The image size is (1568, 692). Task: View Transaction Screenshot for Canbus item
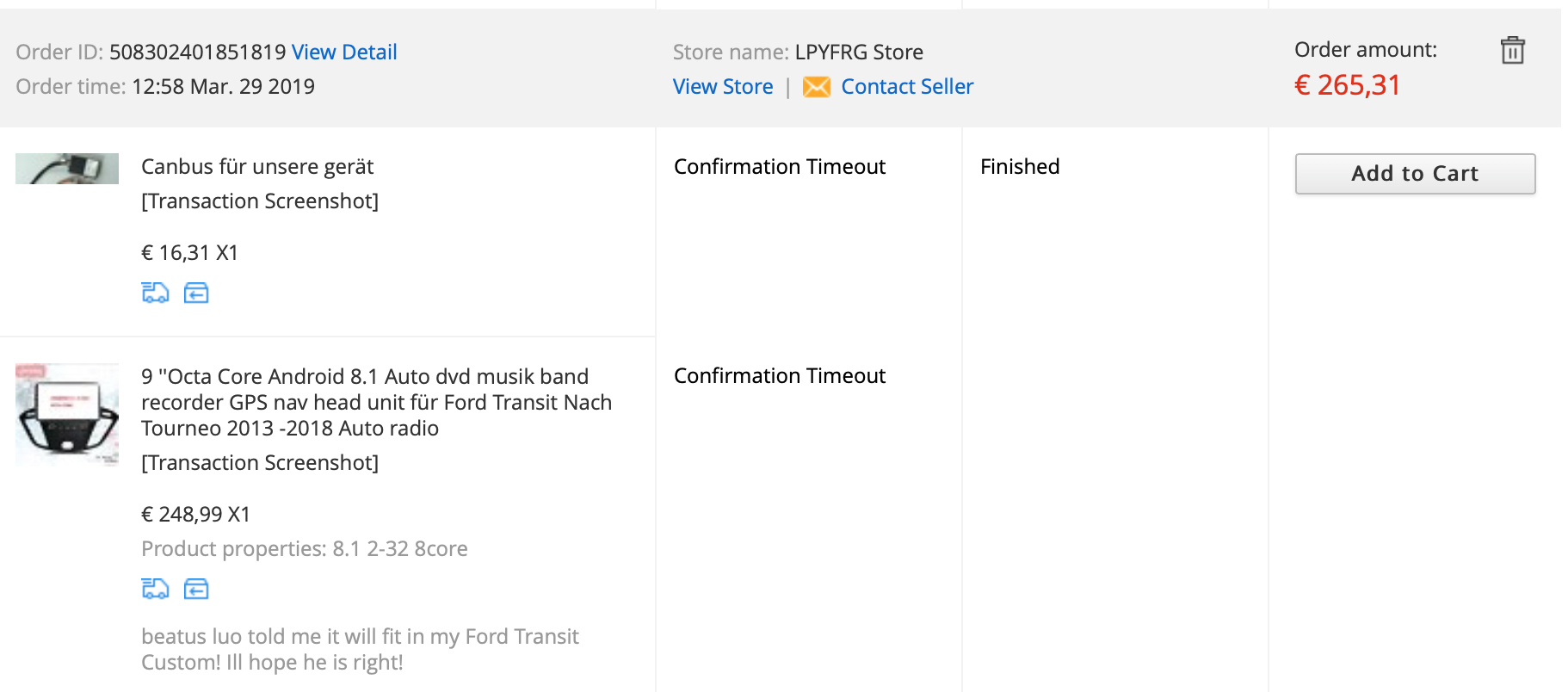(260, 201)
